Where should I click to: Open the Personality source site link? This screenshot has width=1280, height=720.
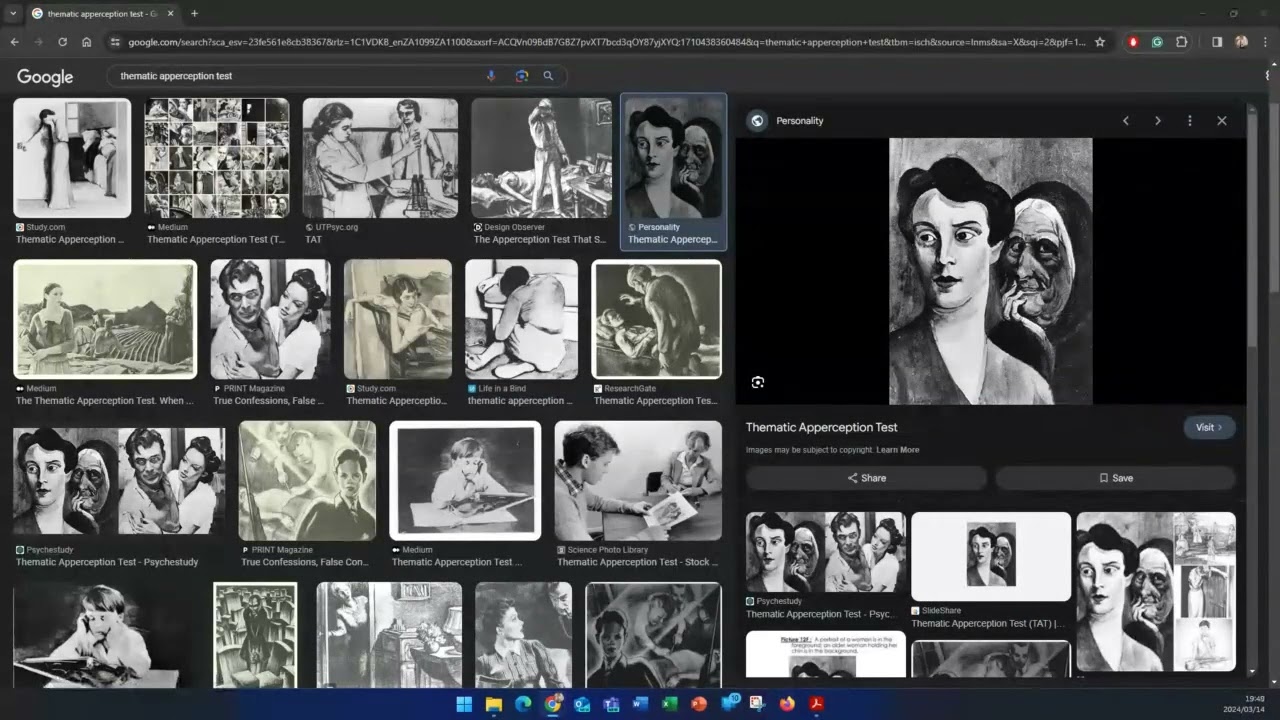pos(799,121)
